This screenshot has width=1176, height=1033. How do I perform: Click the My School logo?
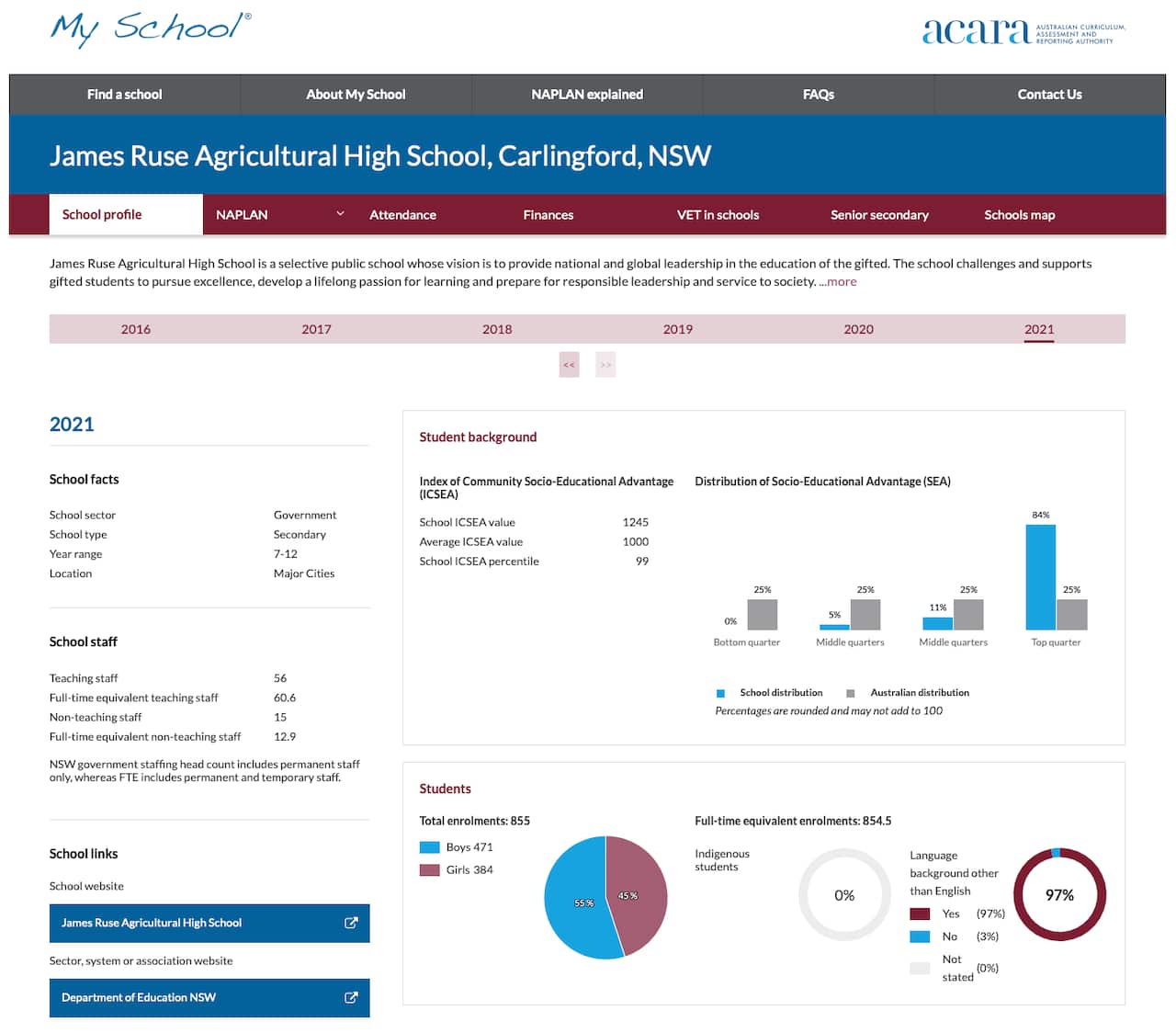click(x=150, y=28)
